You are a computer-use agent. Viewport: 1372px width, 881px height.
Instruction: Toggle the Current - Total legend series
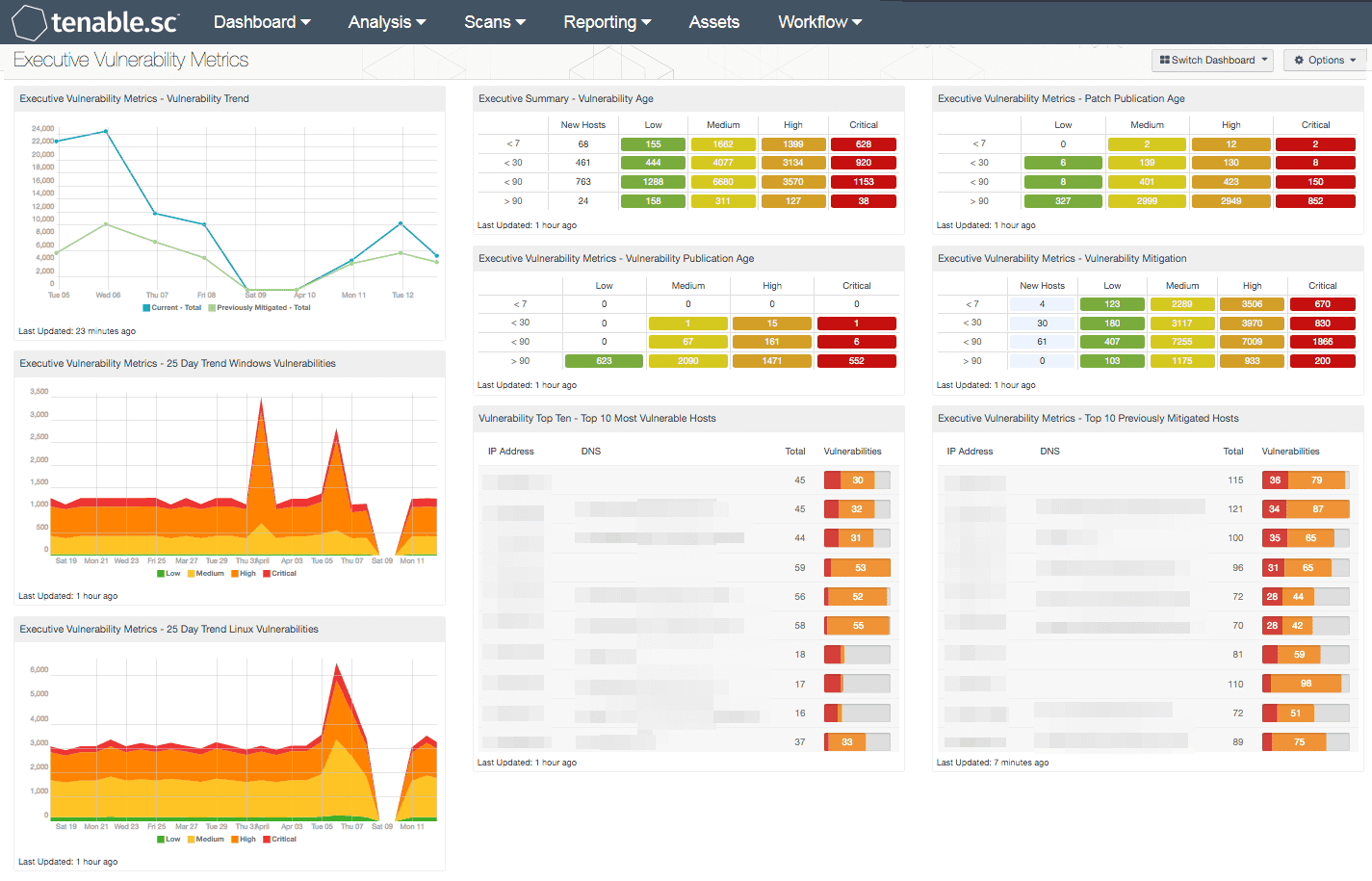[172, 308]
